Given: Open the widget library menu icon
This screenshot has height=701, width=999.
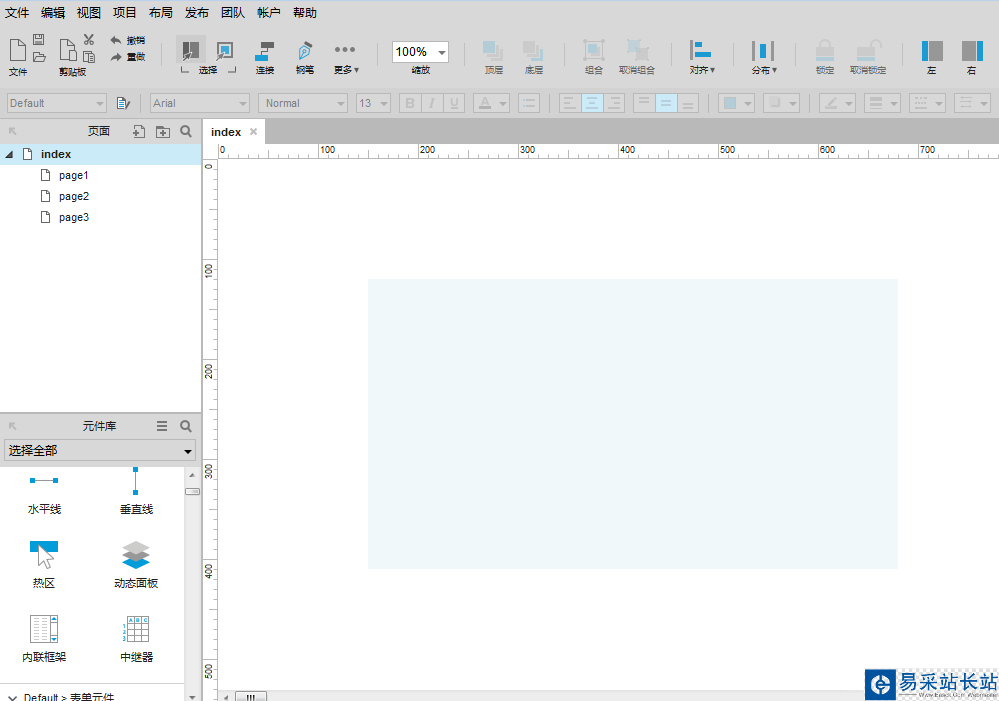Looking at the screenshot, I should [x=162, y=426].
